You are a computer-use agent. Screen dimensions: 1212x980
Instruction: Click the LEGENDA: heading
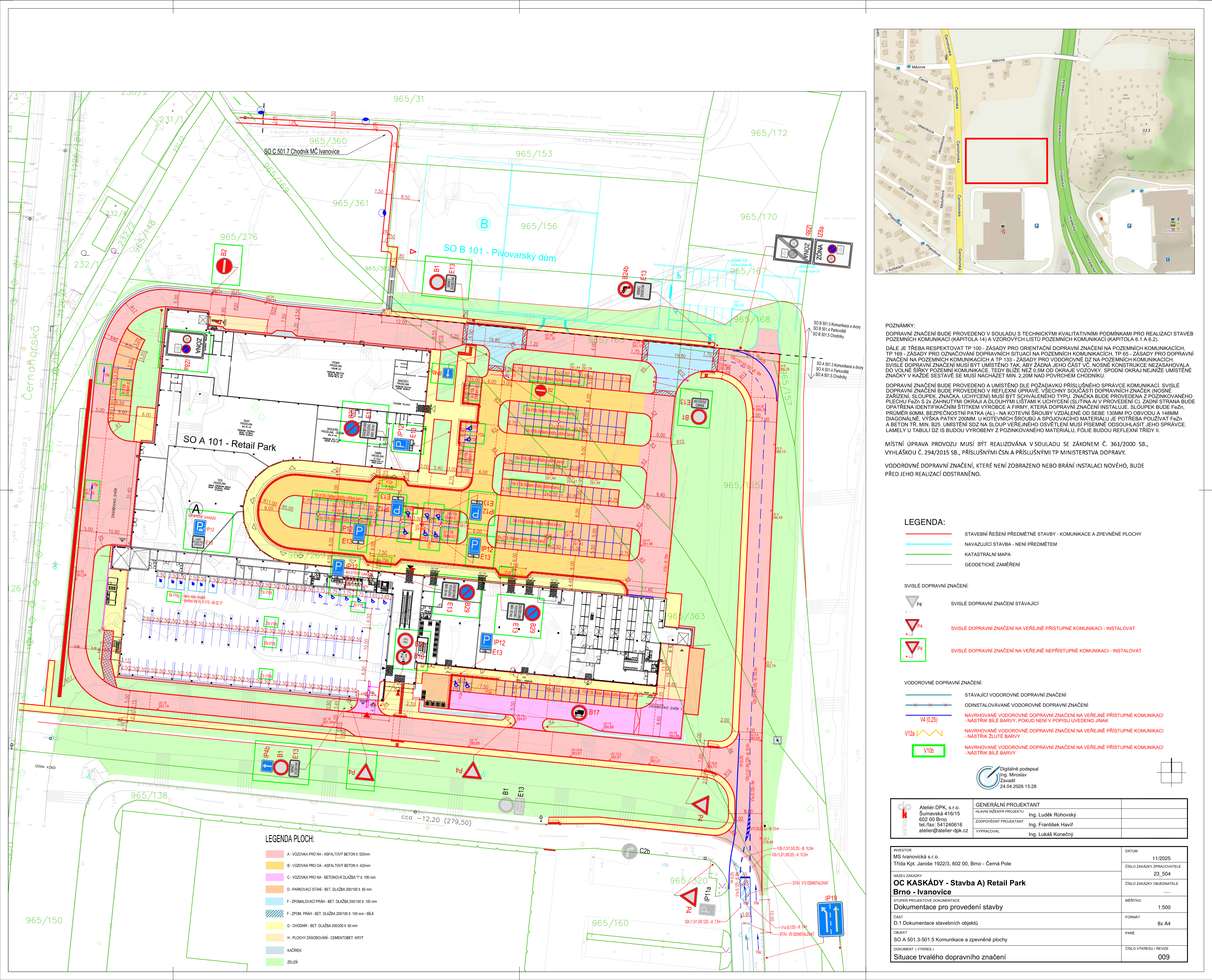click(924, 522)
